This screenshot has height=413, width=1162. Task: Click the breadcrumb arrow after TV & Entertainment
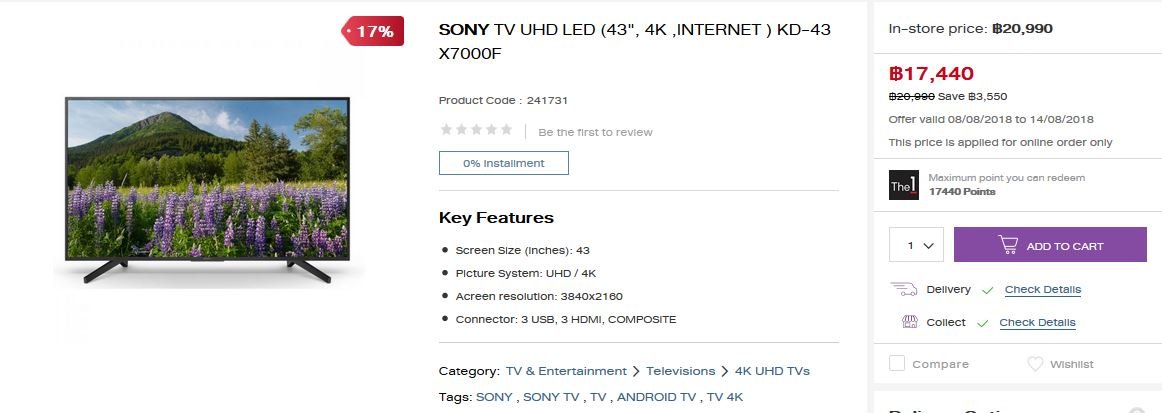(636, 371)
